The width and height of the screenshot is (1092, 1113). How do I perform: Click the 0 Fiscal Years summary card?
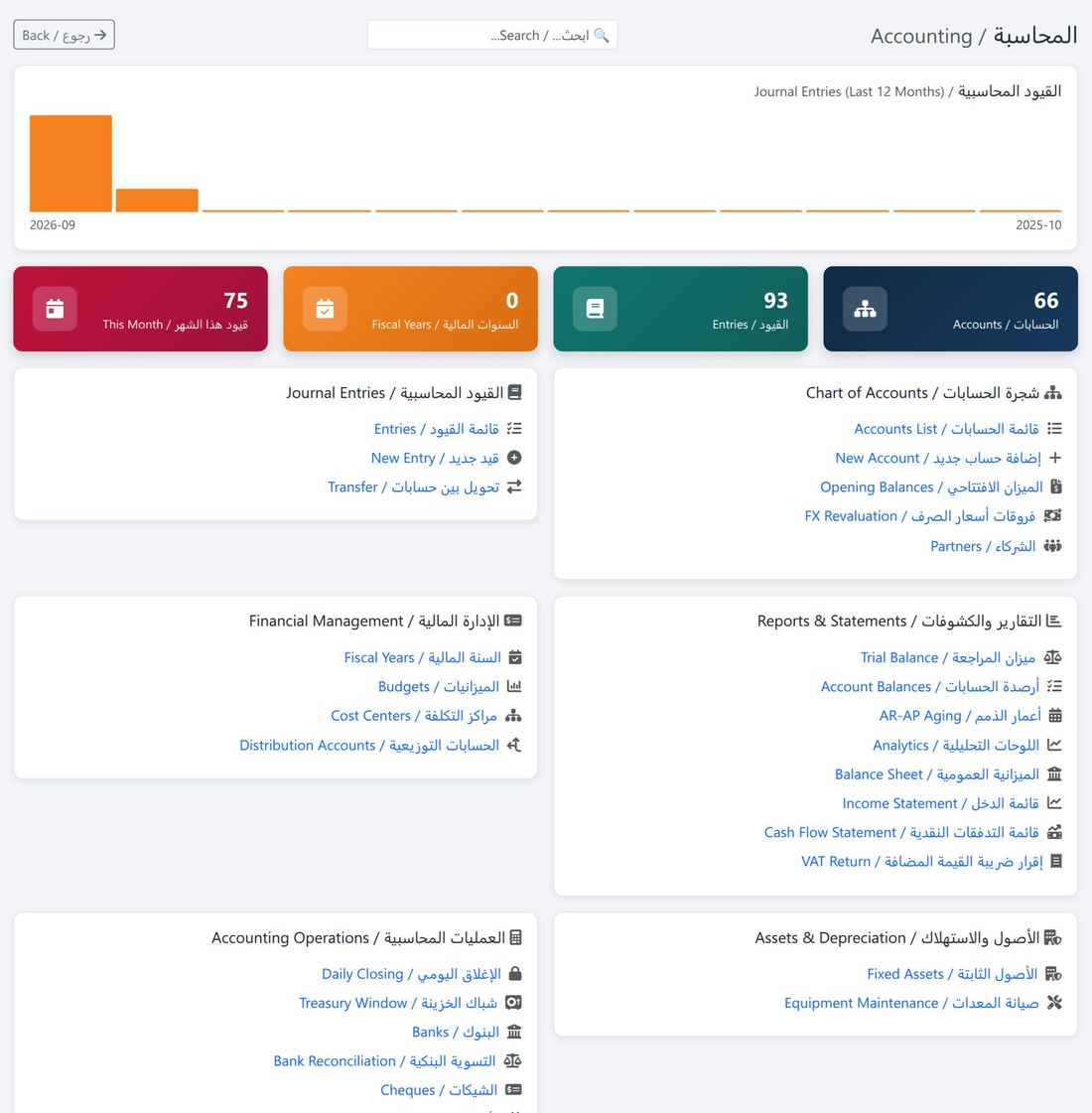click(410, 309)
